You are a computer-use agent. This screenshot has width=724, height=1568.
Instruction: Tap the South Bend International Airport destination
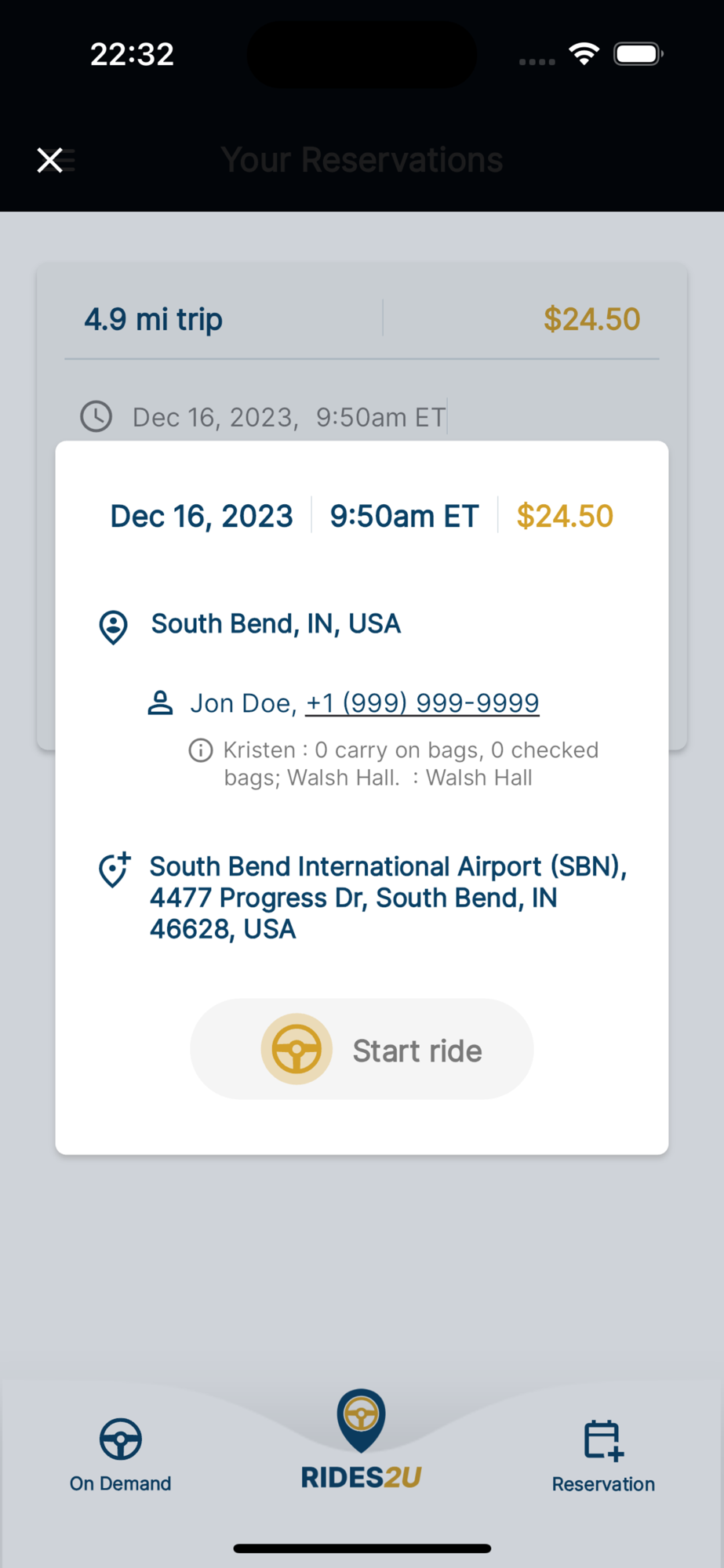(x=388, y=898)
